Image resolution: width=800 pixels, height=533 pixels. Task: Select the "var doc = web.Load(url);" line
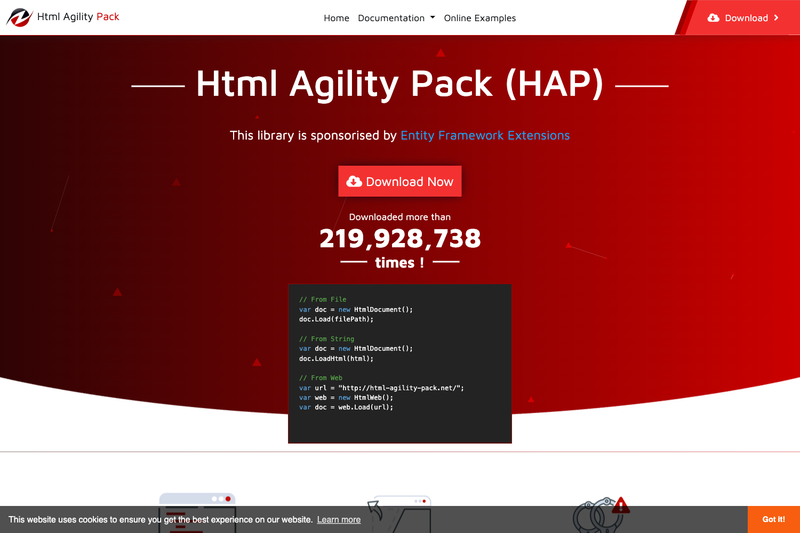[346, 407]
